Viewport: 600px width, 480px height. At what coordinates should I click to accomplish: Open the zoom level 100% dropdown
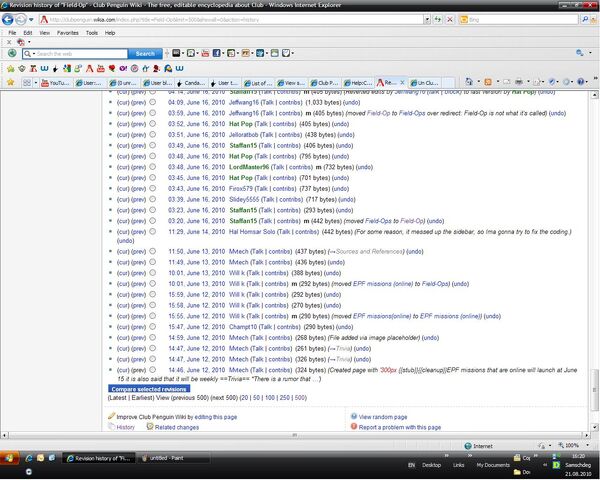tap(587, 446)
